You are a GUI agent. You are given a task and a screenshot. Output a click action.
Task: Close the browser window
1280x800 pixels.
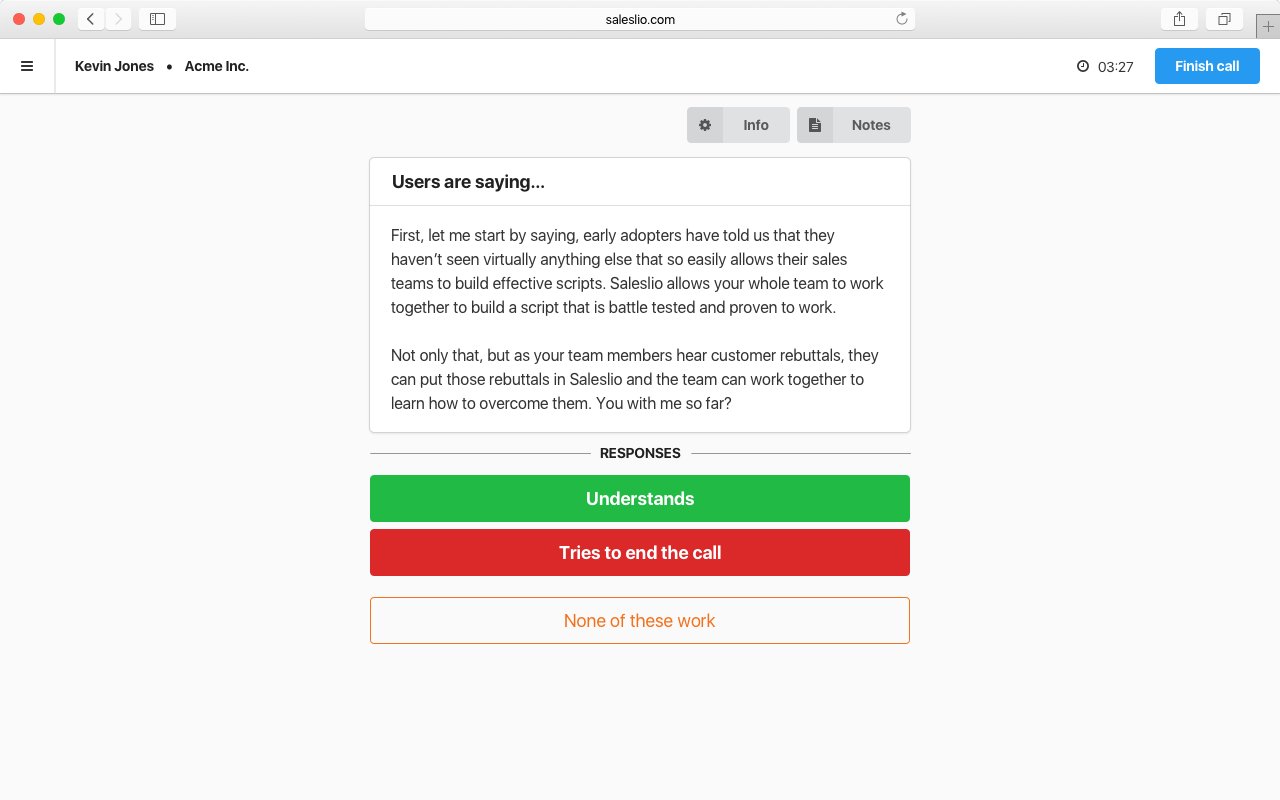[19, 19]
